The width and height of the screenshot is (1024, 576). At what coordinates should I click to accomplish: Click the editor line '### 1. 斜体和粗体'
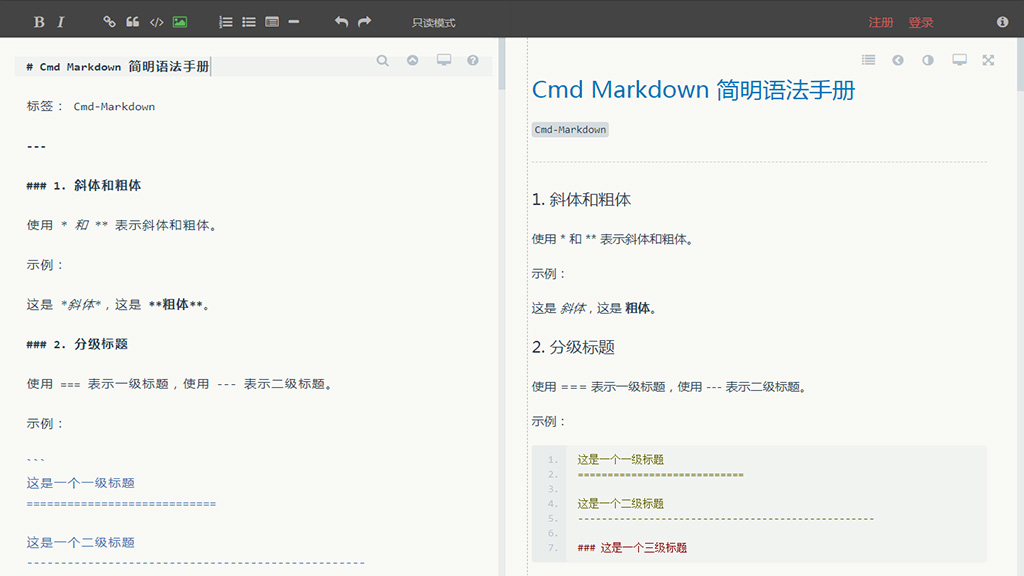click(x=84, y=185)
